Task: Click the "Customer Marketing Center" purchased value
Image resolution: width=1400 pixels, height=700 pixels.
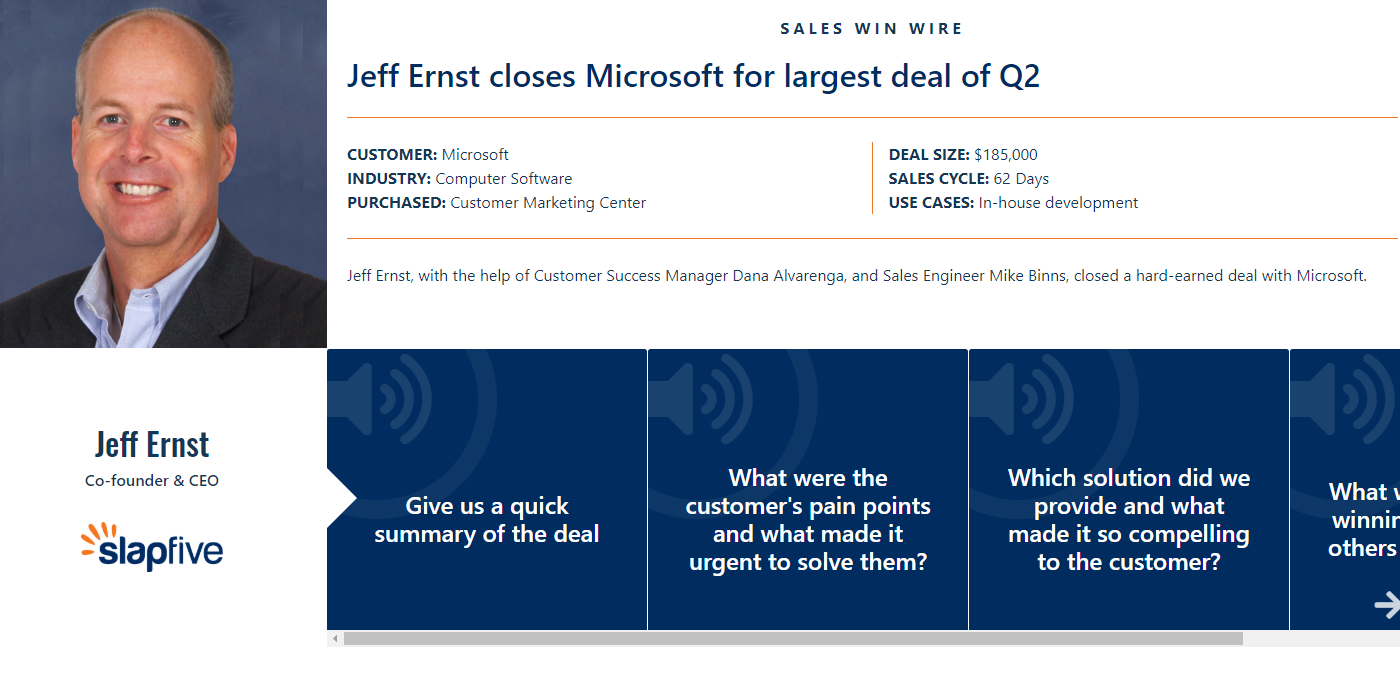Action: 548,203
